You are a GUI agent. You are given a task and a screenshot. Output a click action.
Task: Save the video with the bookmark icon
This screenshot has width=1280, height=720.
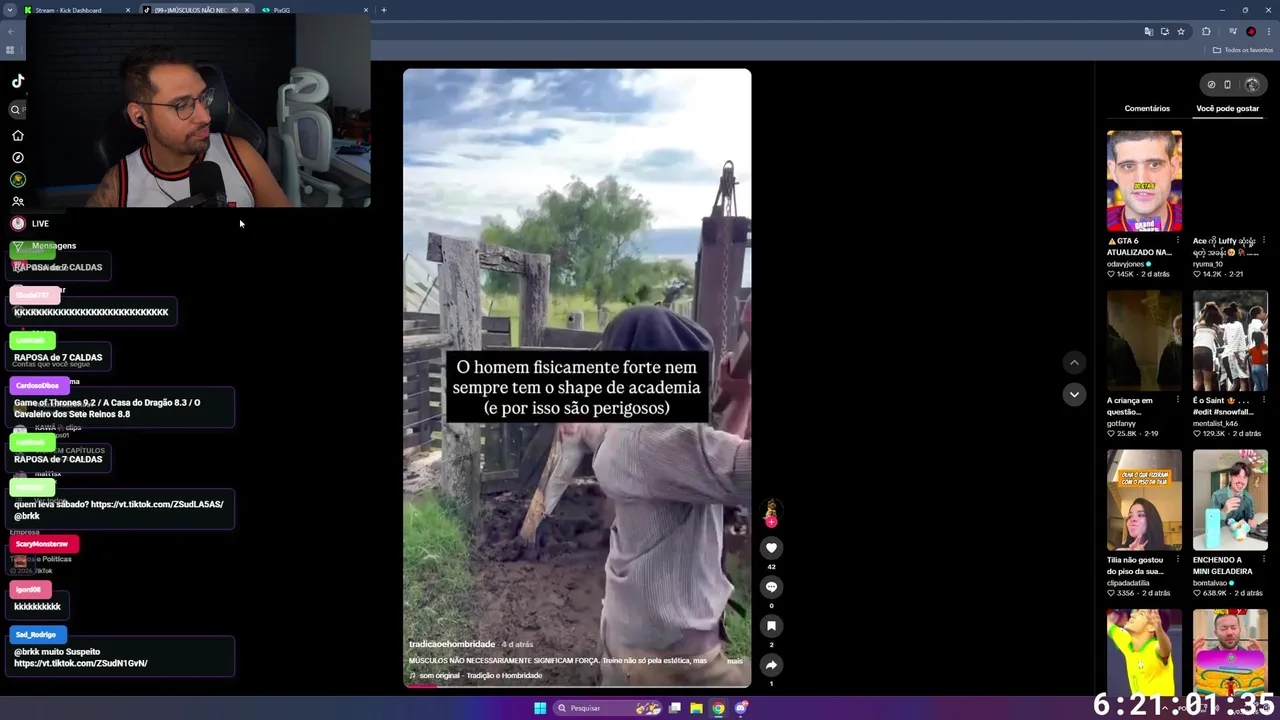coord(771,626)
